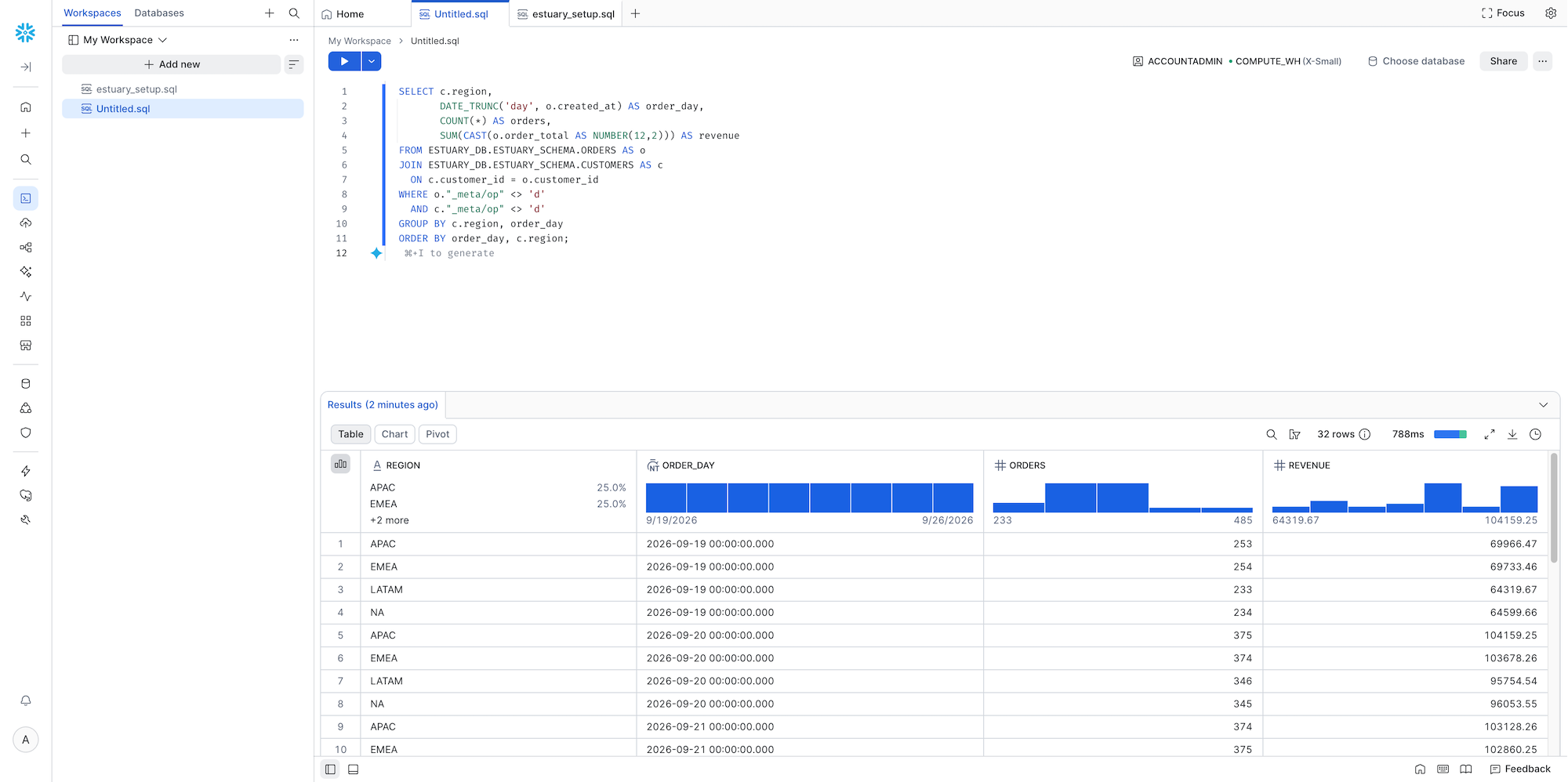
Task: Open the Focus mode button
Action: coord(1503,13)
